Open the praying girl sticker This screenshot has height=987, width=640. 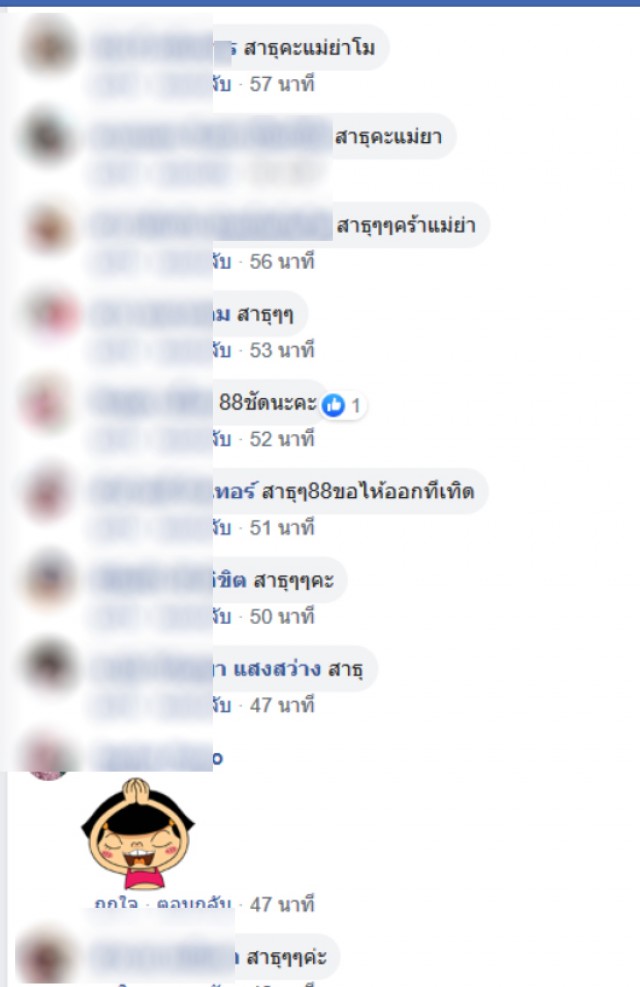tap(138, 834)
